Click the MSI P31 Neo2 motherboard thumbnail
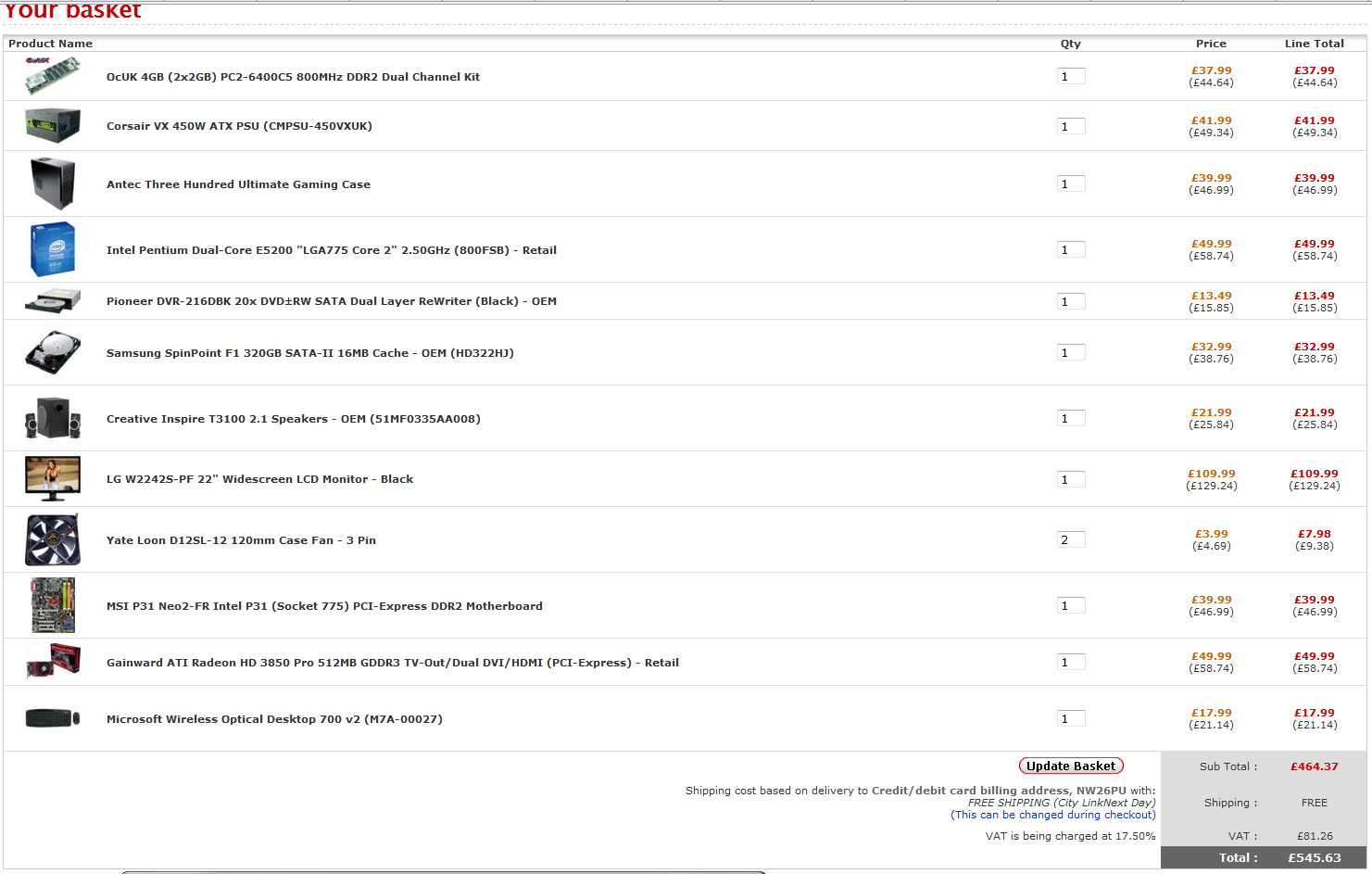Image resolution: width=1372 pixels, height=874 pixels. pos(53,605)
